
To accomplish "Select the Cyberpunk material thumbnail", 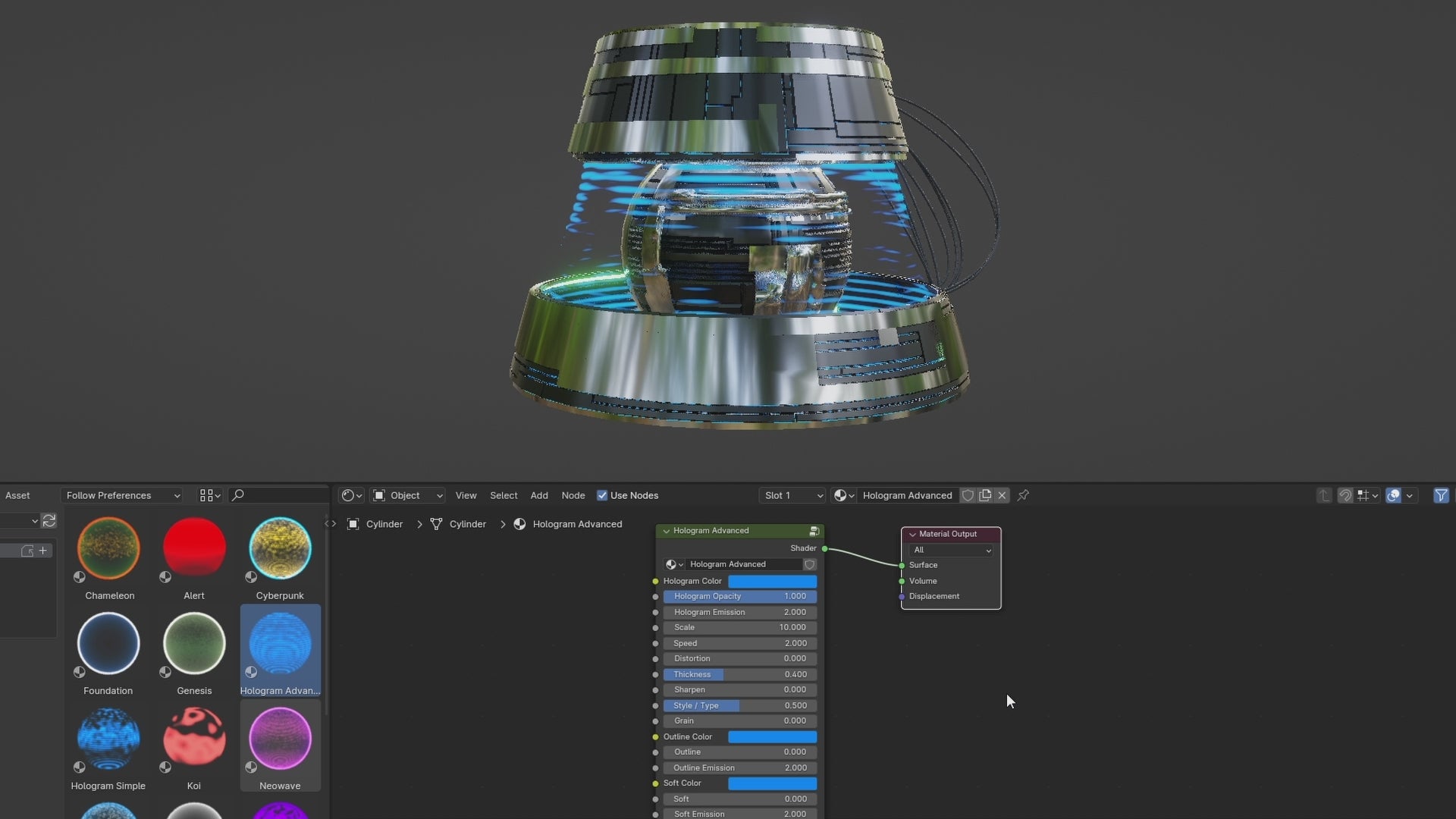I will click(280, 548).
